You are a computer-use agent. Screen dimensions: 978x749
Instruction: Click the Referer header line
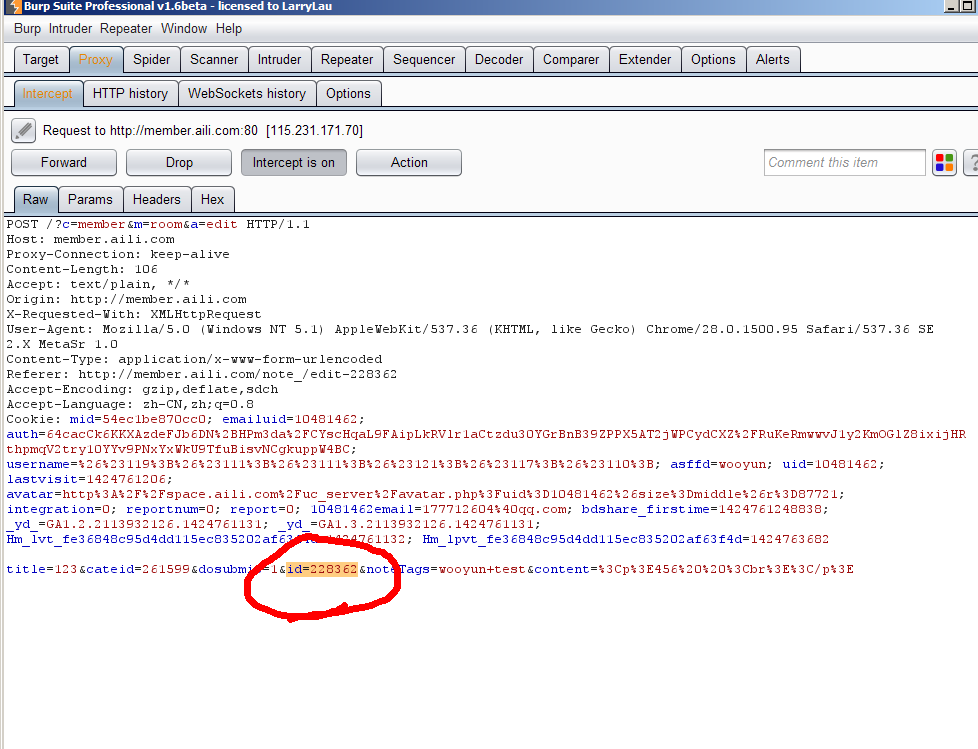[x=201, y=374]
